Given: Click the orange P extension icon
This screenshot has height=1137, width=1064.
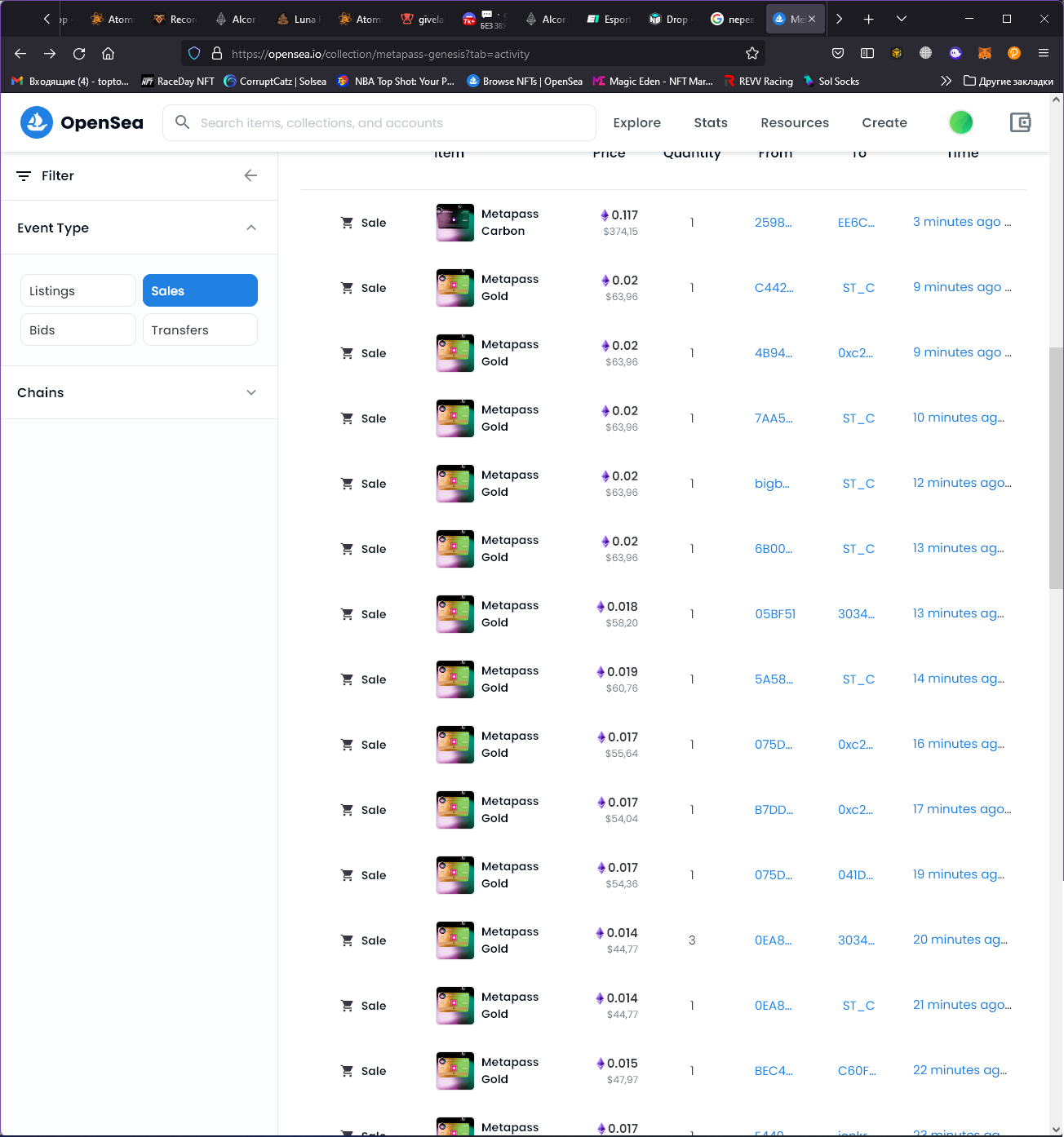Looking at the screenshot, I should point(1014,54).
